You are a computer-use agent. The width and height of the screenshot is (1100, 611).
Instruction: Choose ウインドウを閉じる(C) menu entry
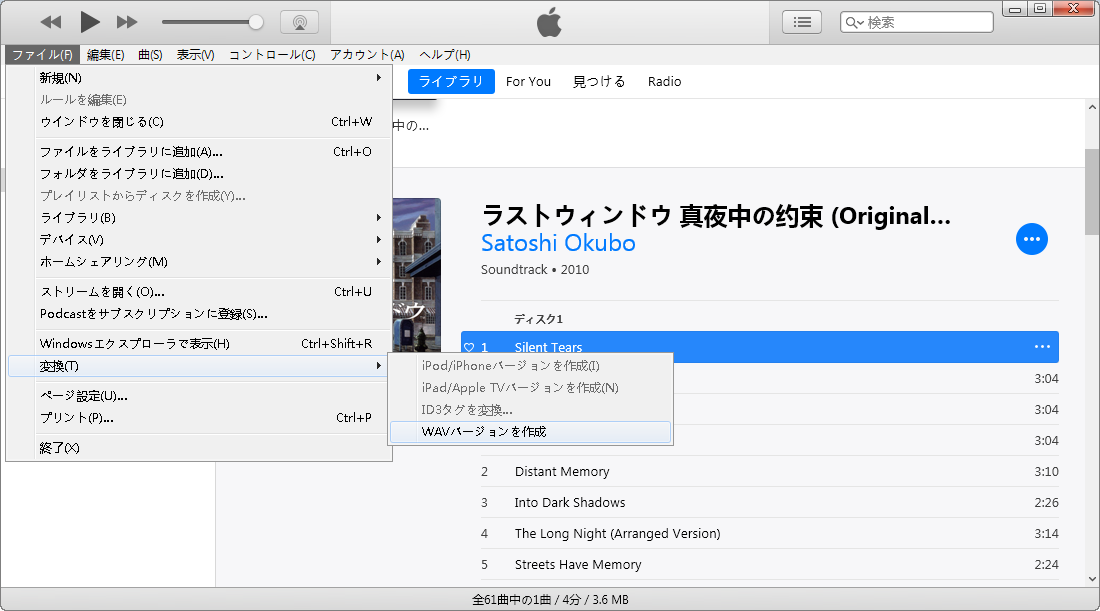tap(199, 122)
